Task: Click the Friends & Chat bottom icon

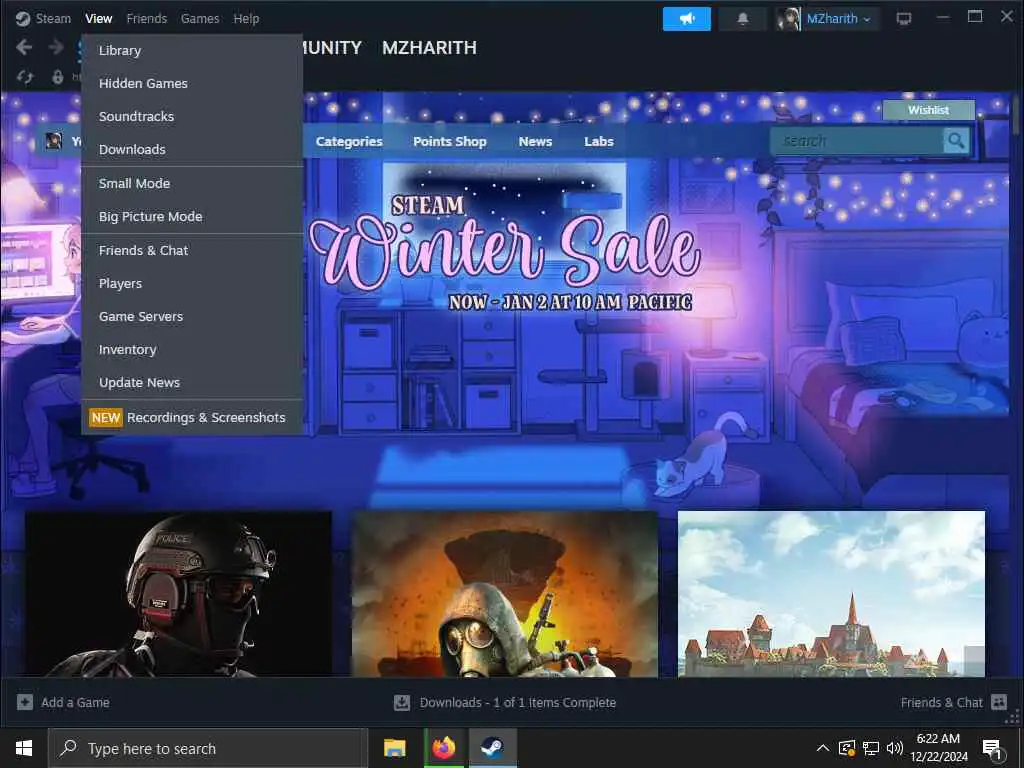Action: (999, 702)
